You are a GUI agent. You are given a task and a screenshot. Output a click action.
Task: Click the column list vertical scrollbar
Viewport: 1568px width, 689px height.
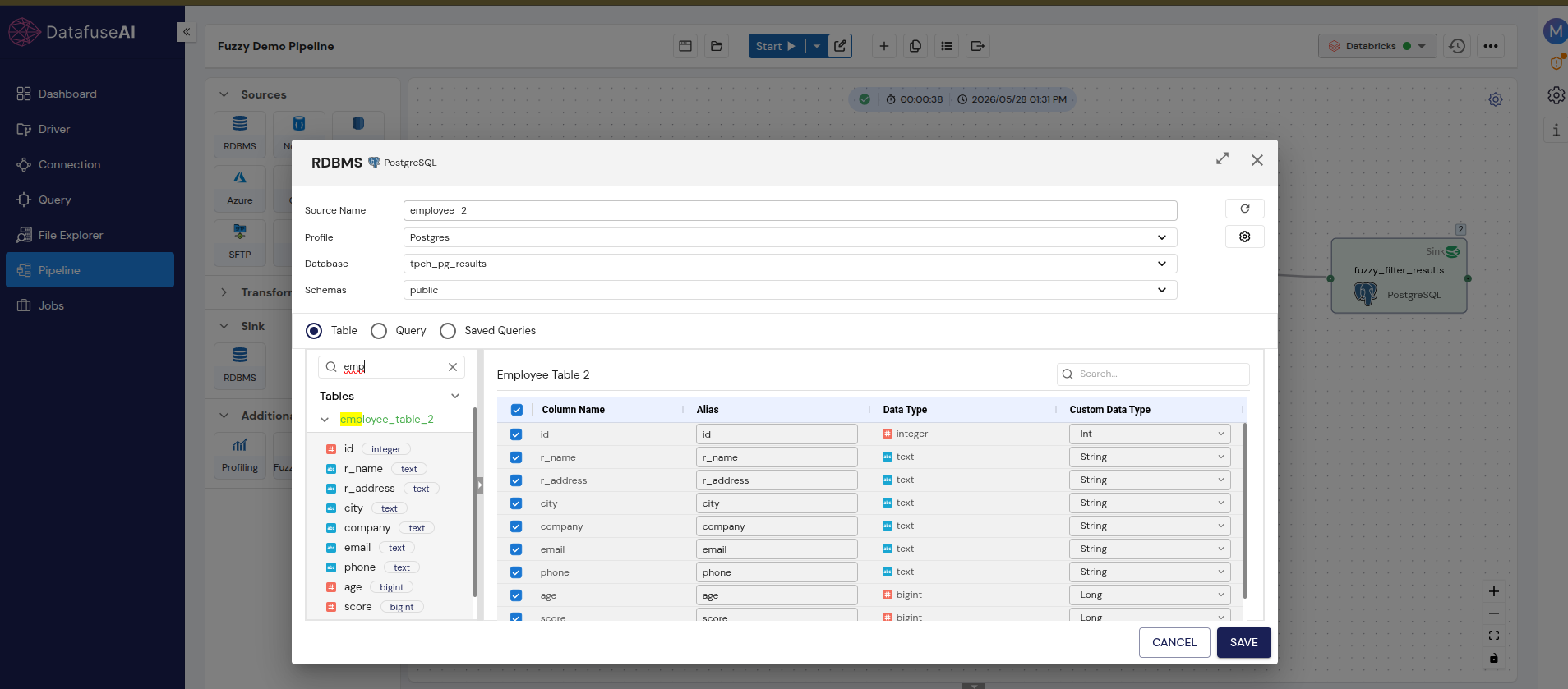click(1245, 511)
